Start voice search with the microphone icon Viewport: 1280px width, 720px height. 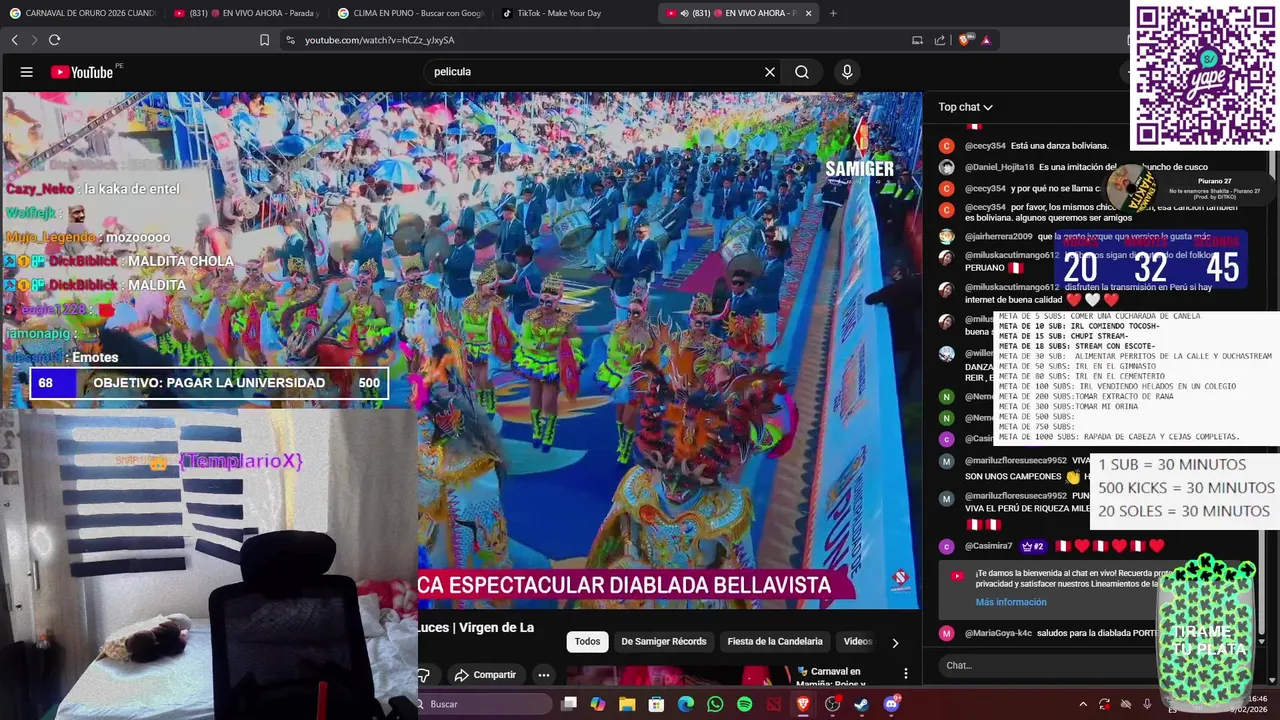coord(847,72)
